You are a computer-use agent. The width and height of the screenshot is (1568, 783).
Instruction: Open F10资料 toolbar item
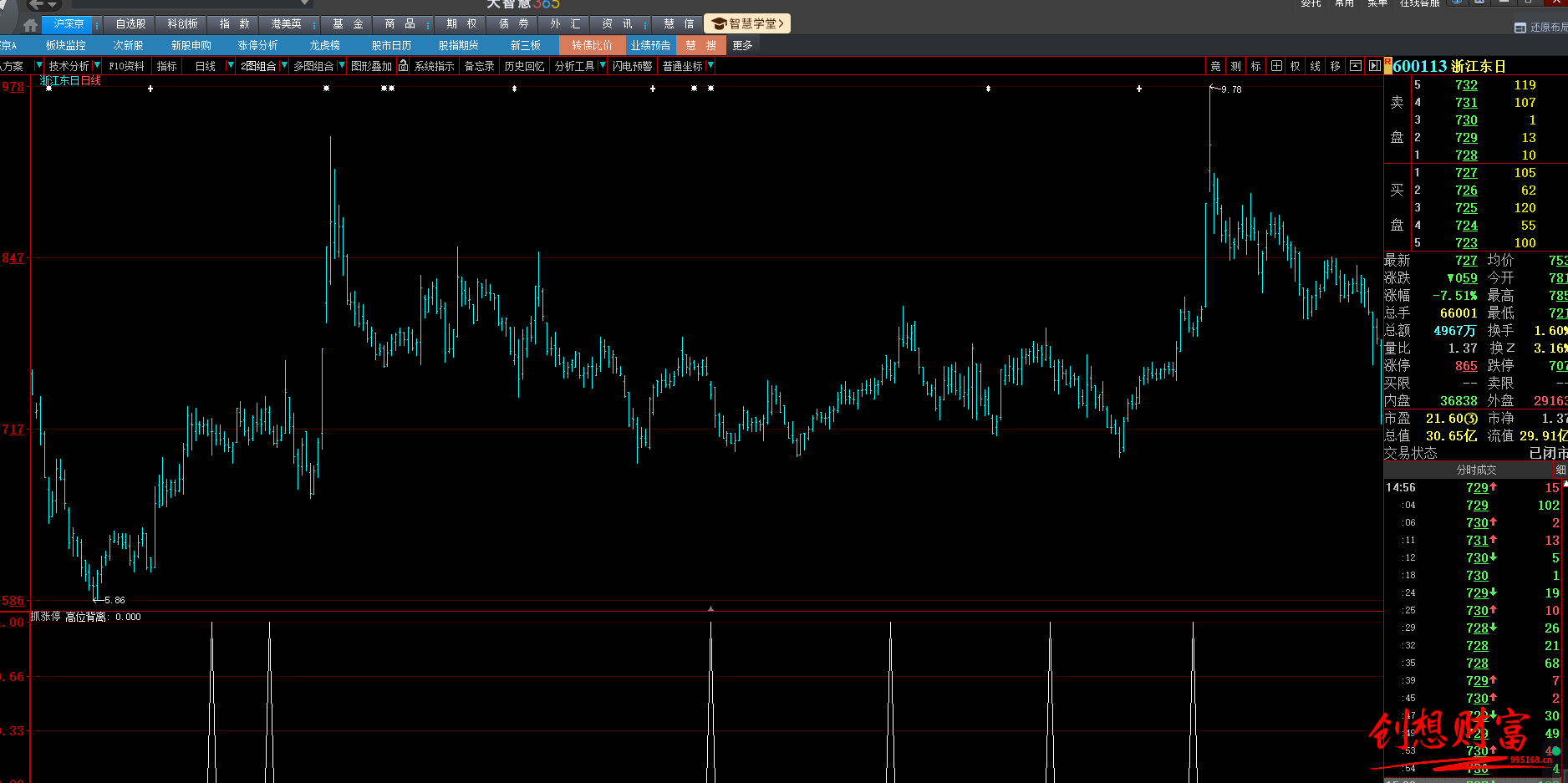click(127, 66)
